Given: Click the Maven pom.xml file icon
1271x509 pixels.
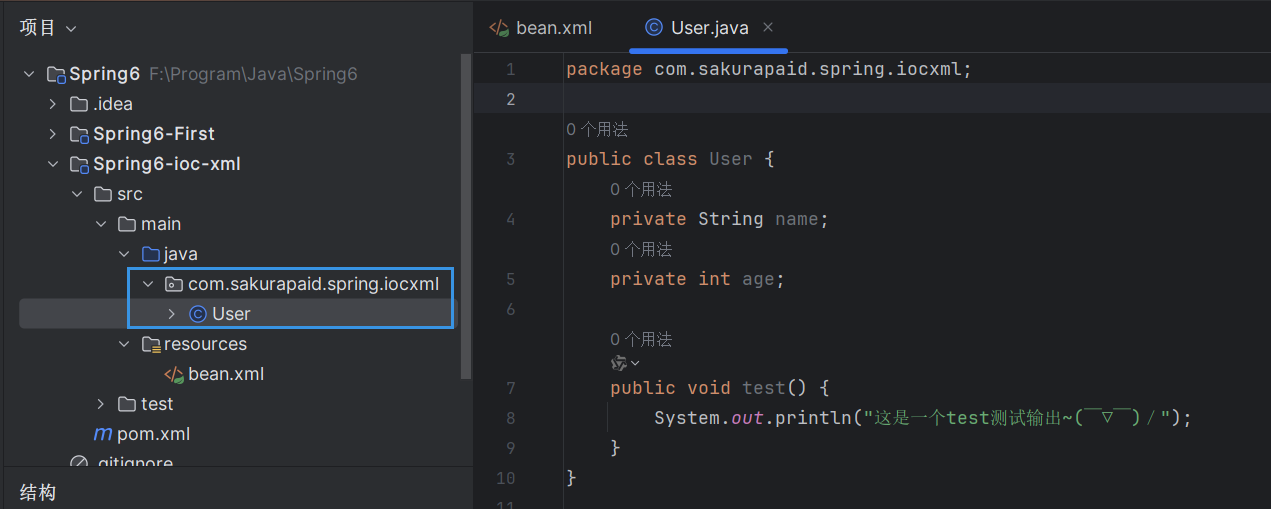Looking at the screenshot, I should click(x=103, y=434).
